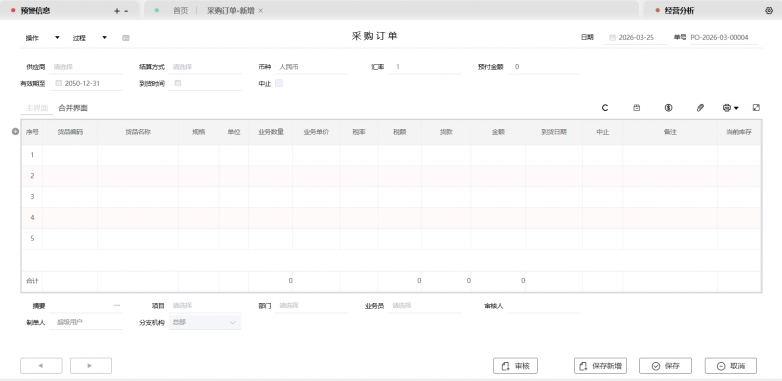Click the 取消 button

731,366
